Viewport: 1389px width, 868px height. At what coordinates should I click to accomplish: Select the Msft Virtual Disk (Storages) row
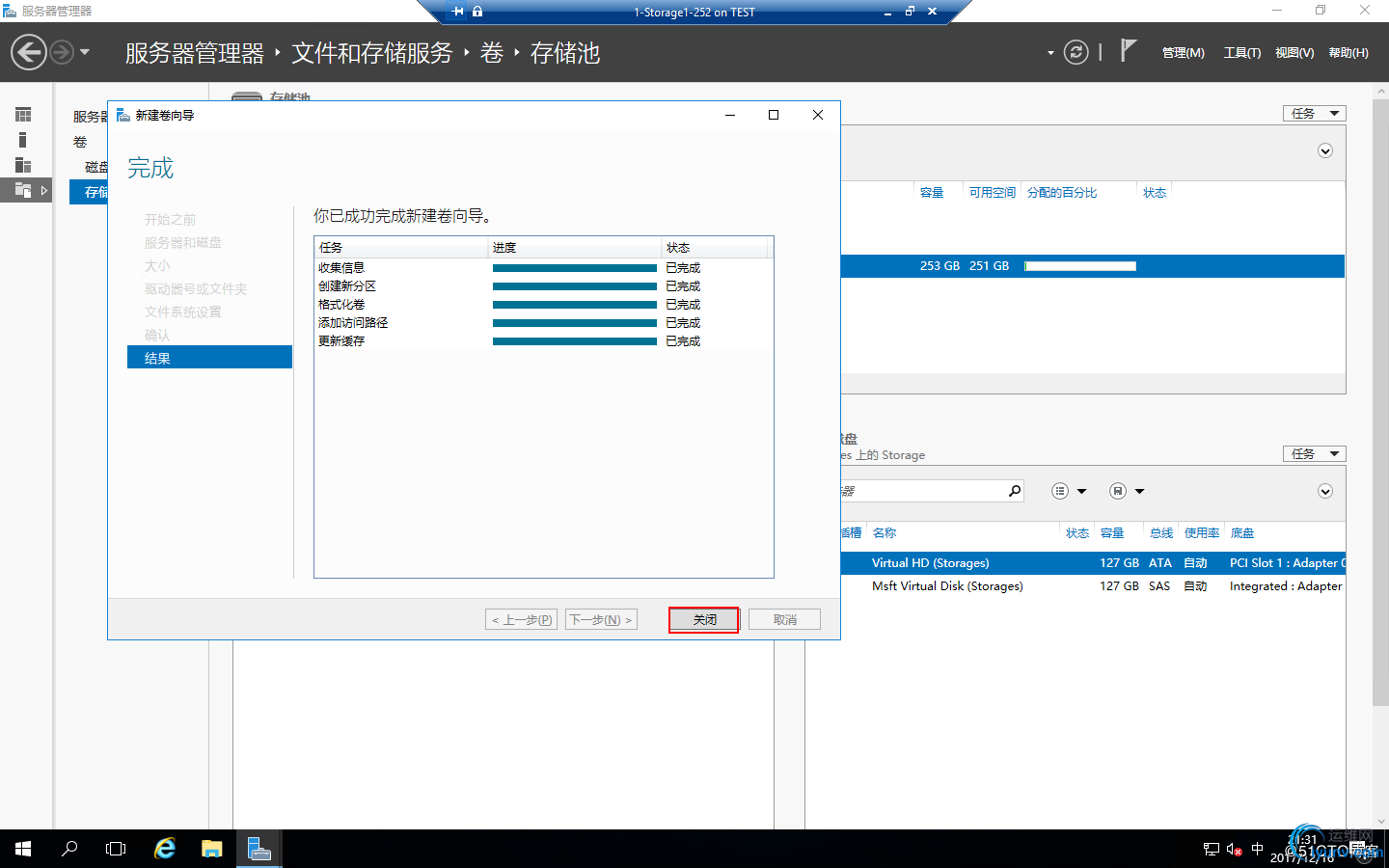pyautogui.click(x=1093, y=586)
